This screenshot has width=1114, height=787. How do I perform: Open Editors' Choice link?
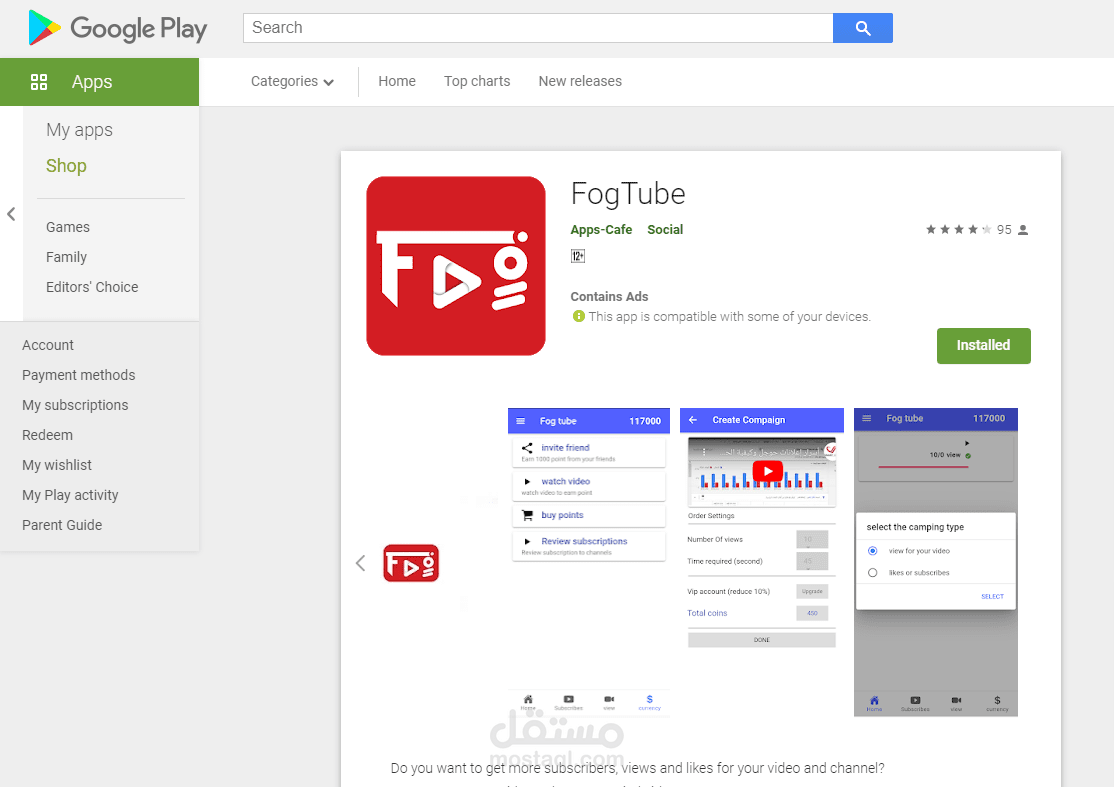coord(92,287)
